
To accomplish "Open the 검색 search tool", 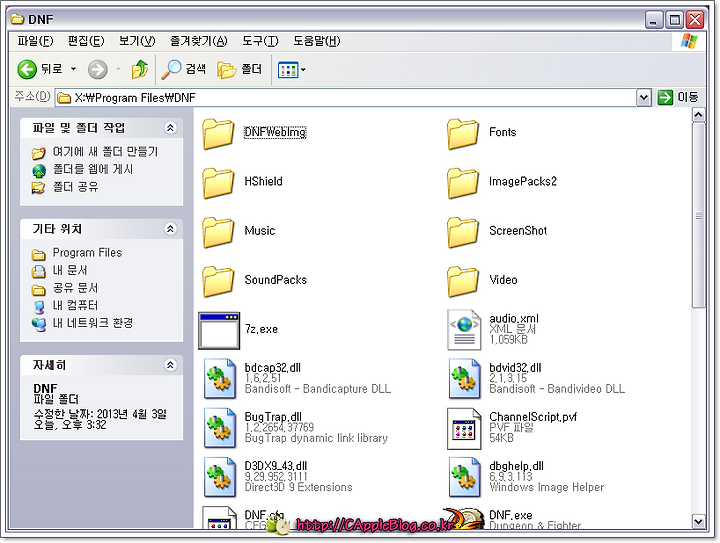I will (x=183, y=69).
